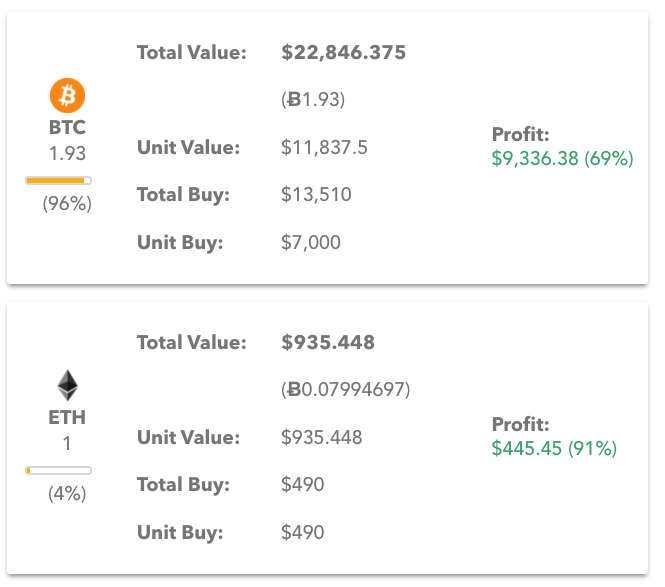The width and height of the screenshot is (665, 587).
Task: Click the BTC total buy $13,510
Action: [x=316, y=195]
